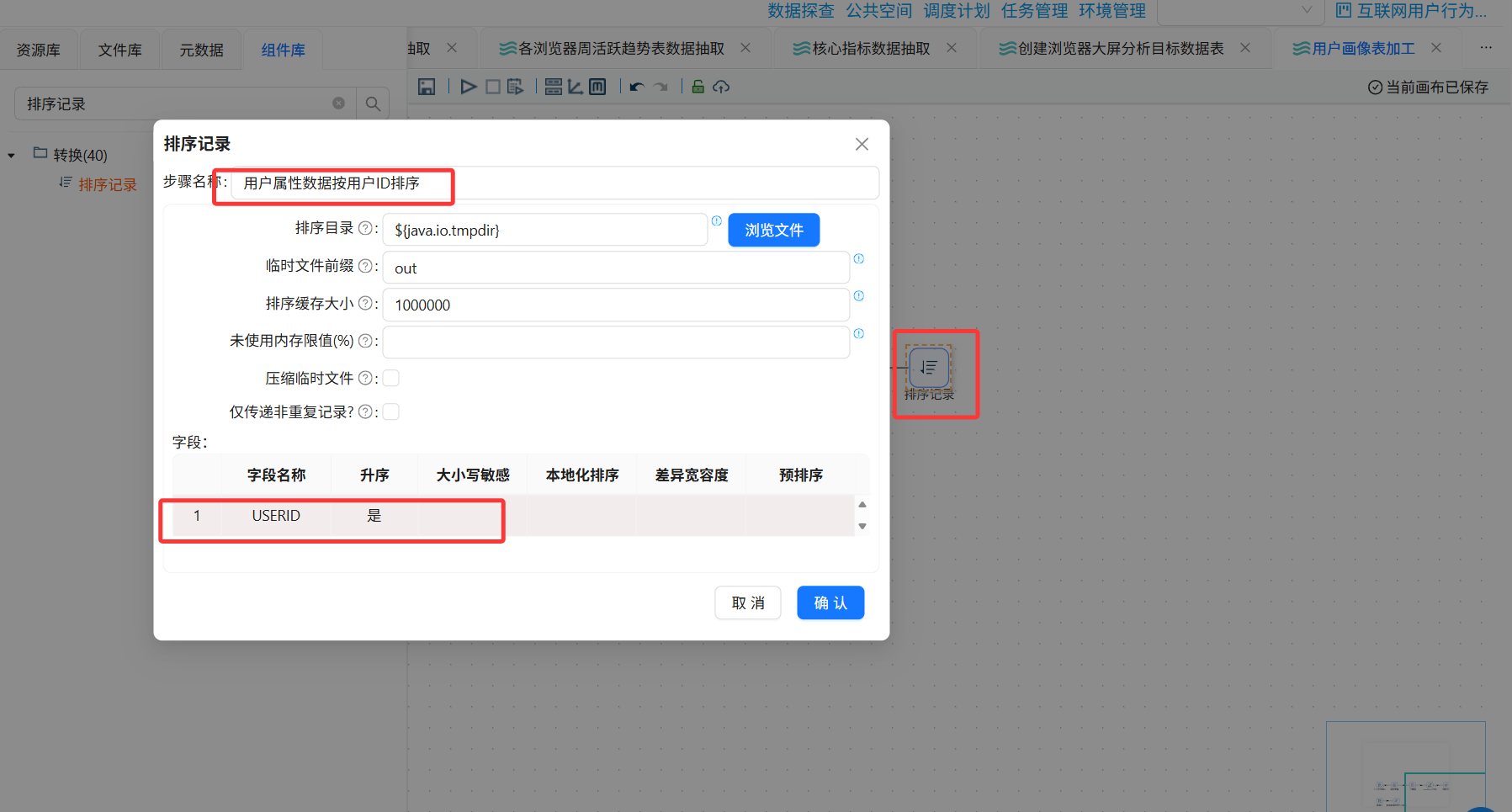Switch to the 组件库 tab
The image size is (1512, 812).
click(x=283, y=50)
